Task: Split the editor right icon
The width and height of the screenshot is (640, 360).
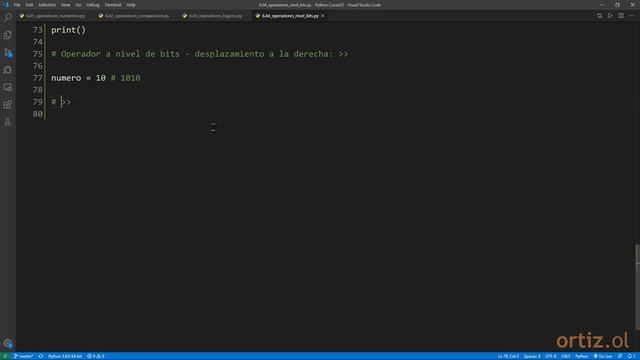Action: [621, 16]
